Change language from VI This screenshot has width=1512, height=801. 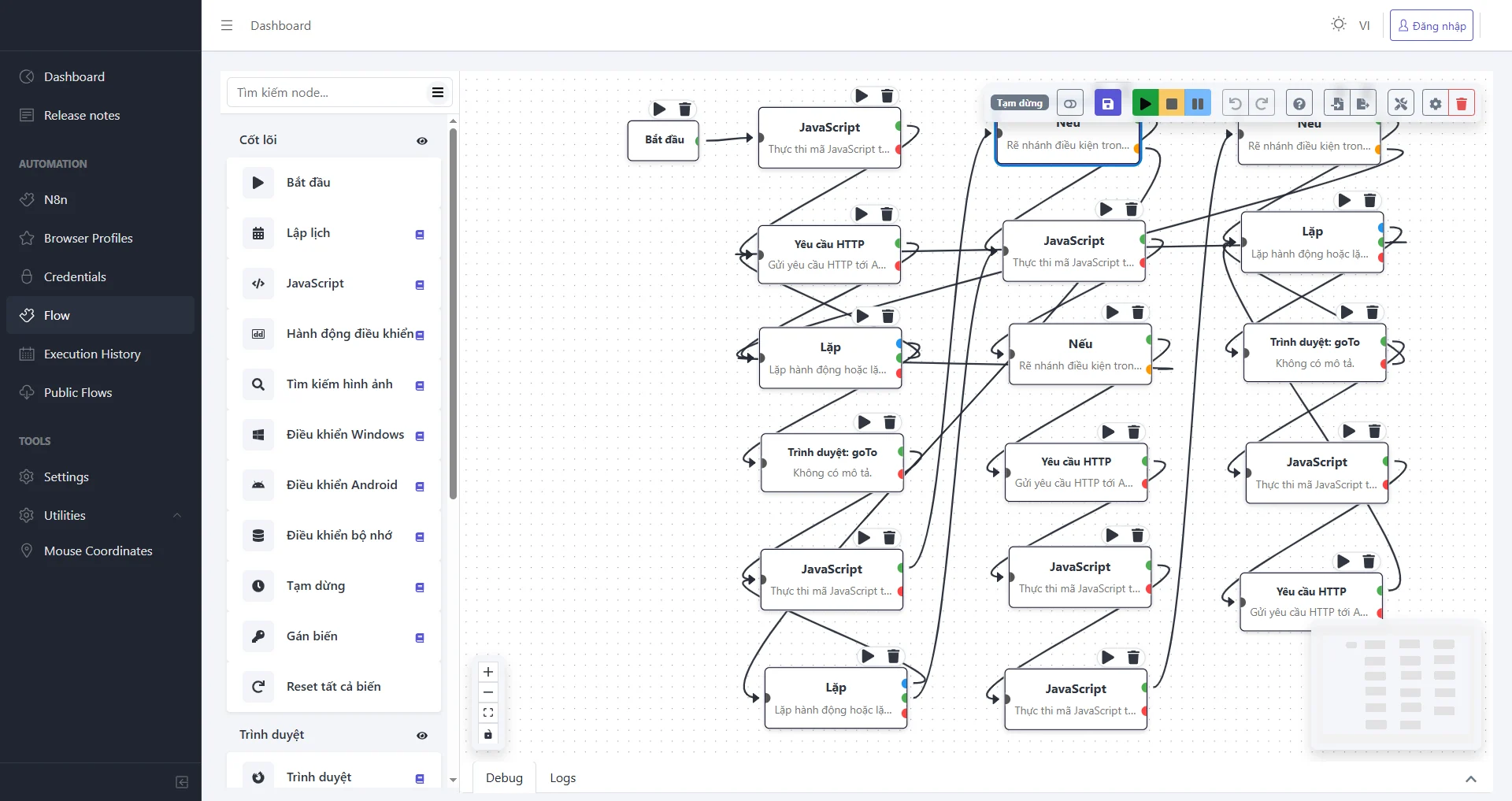point(1364,25)
